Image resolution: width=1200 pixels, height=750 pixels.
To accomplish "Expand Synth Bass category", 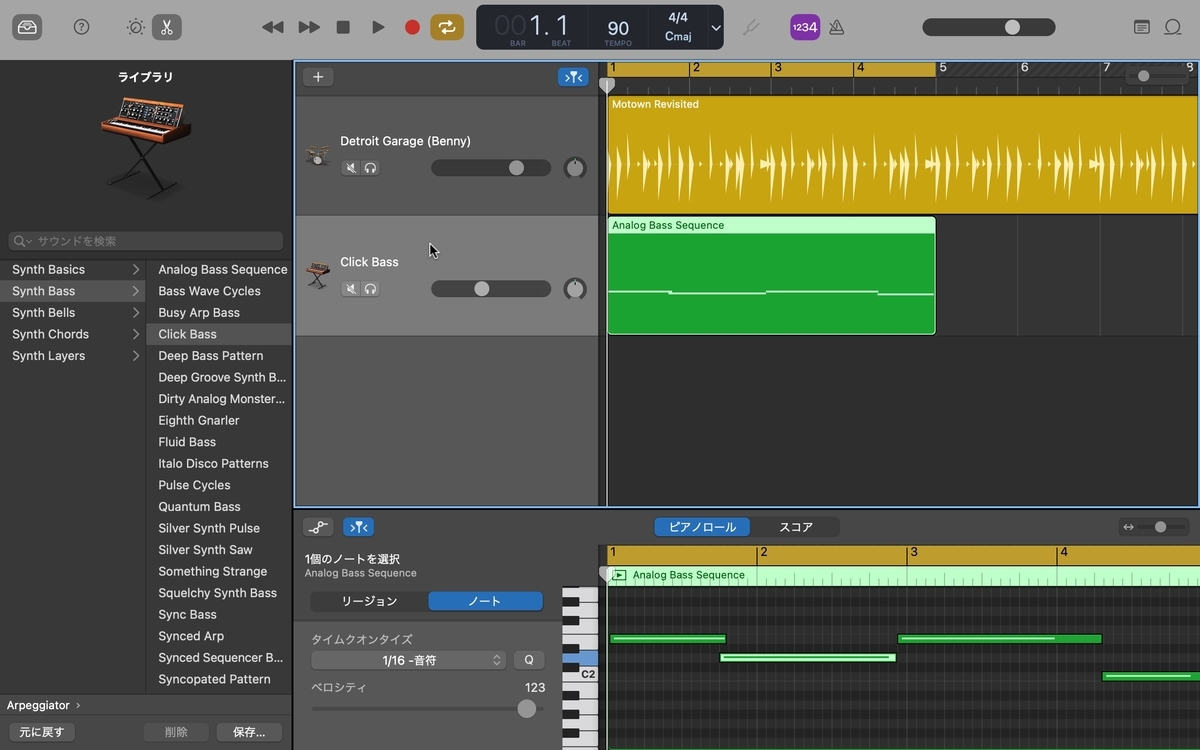I will (x=136, y=291).
